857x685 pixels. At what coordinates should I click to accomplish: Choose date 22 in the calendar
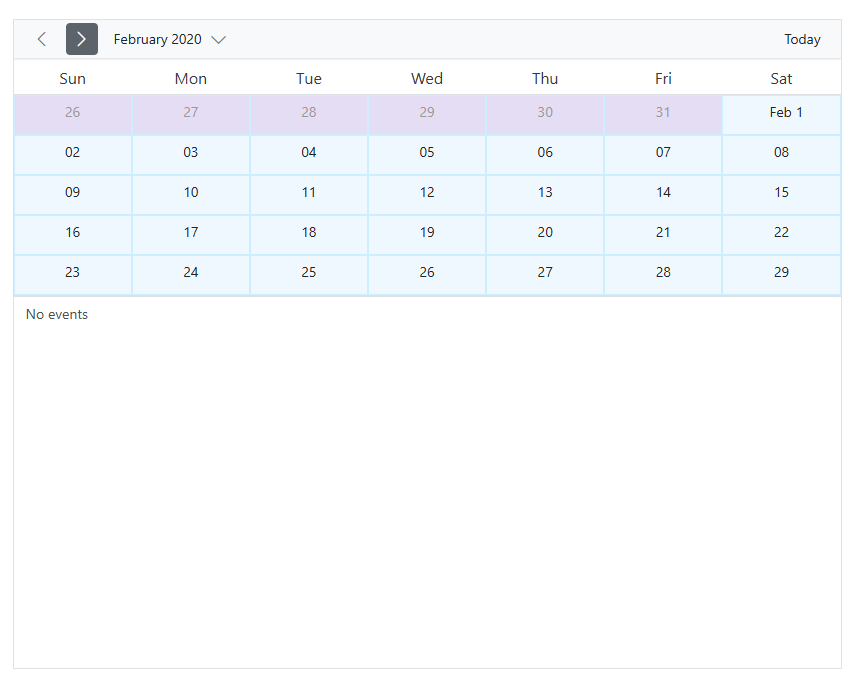tap(782, 235)
